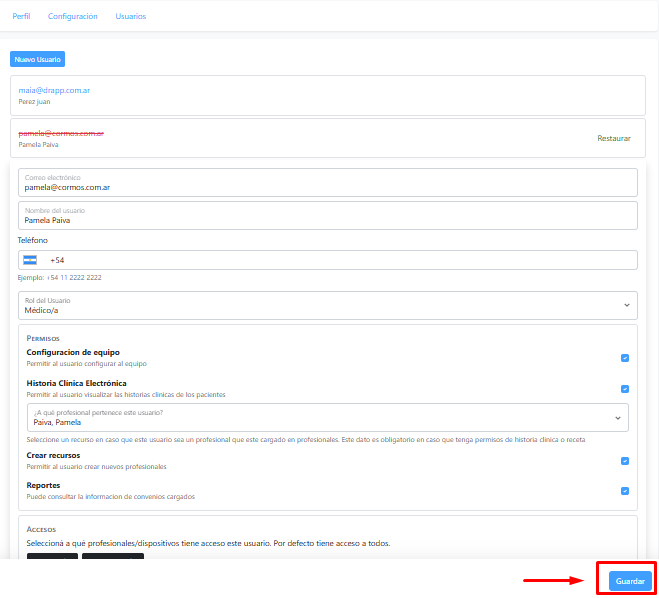Edit the Nombre del usuario field

coord(328,216)
